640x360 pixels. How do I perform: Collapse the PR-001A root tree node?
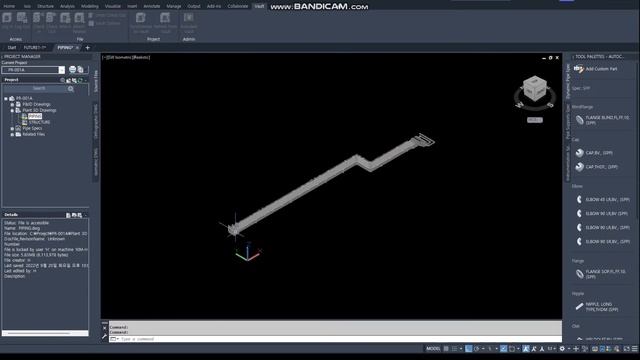pos(6,98)
